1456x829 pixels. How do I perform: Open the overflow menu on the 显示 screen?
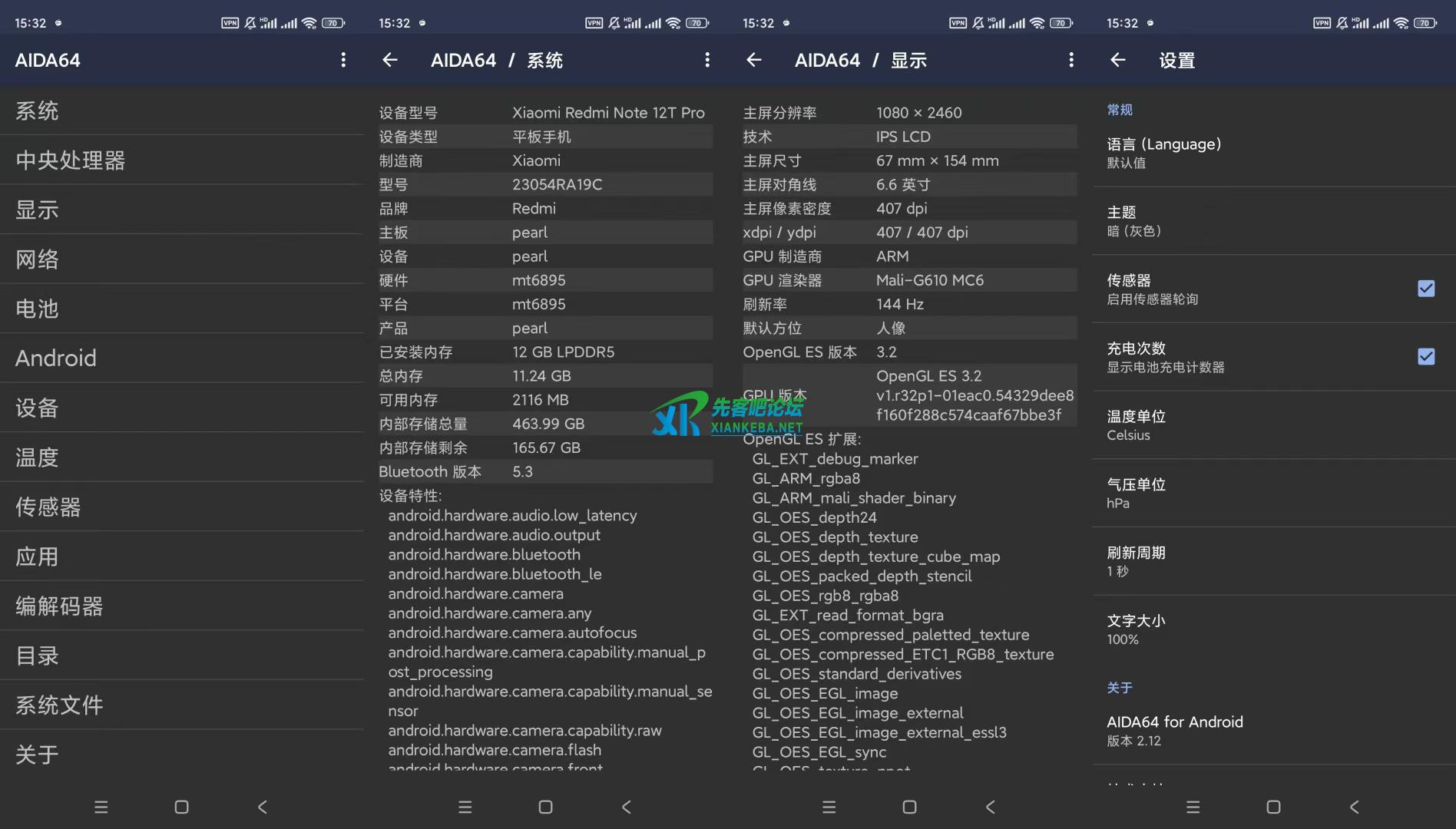pyautogui.click(x=1071, y=60)
